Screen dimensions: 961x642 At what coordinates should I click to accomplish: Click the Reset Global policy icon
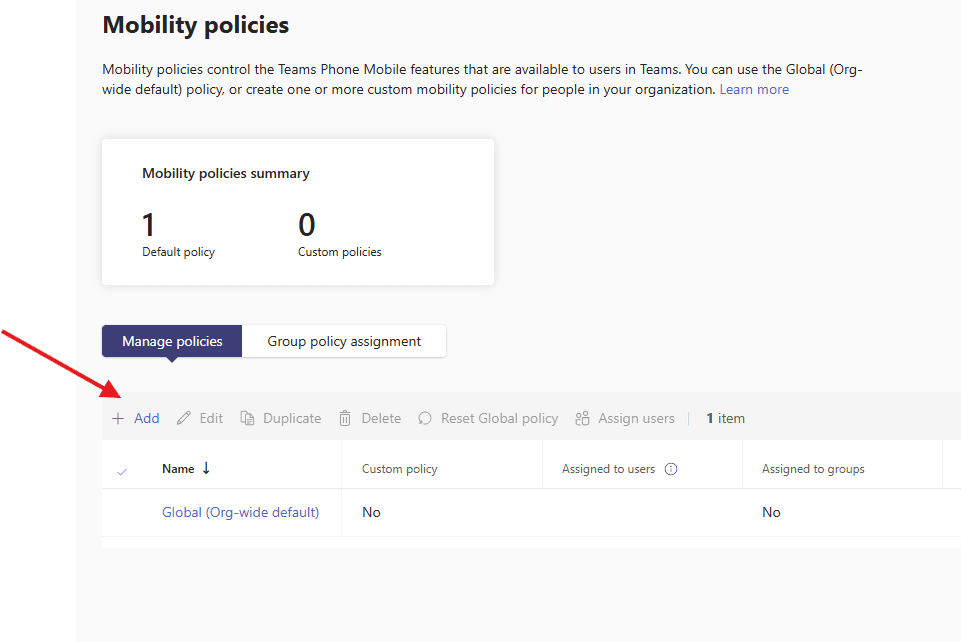(x=425, y=419)
